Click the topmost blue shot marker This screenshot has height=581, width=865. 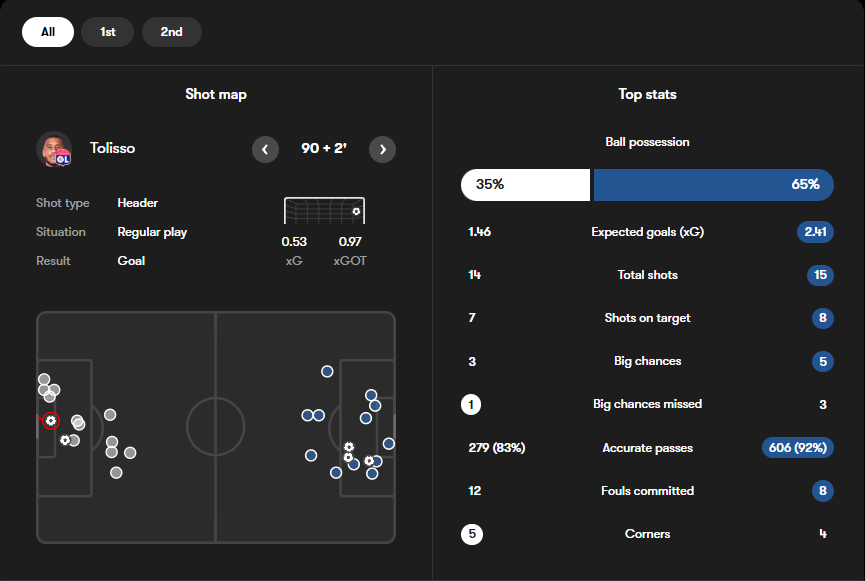327,371
